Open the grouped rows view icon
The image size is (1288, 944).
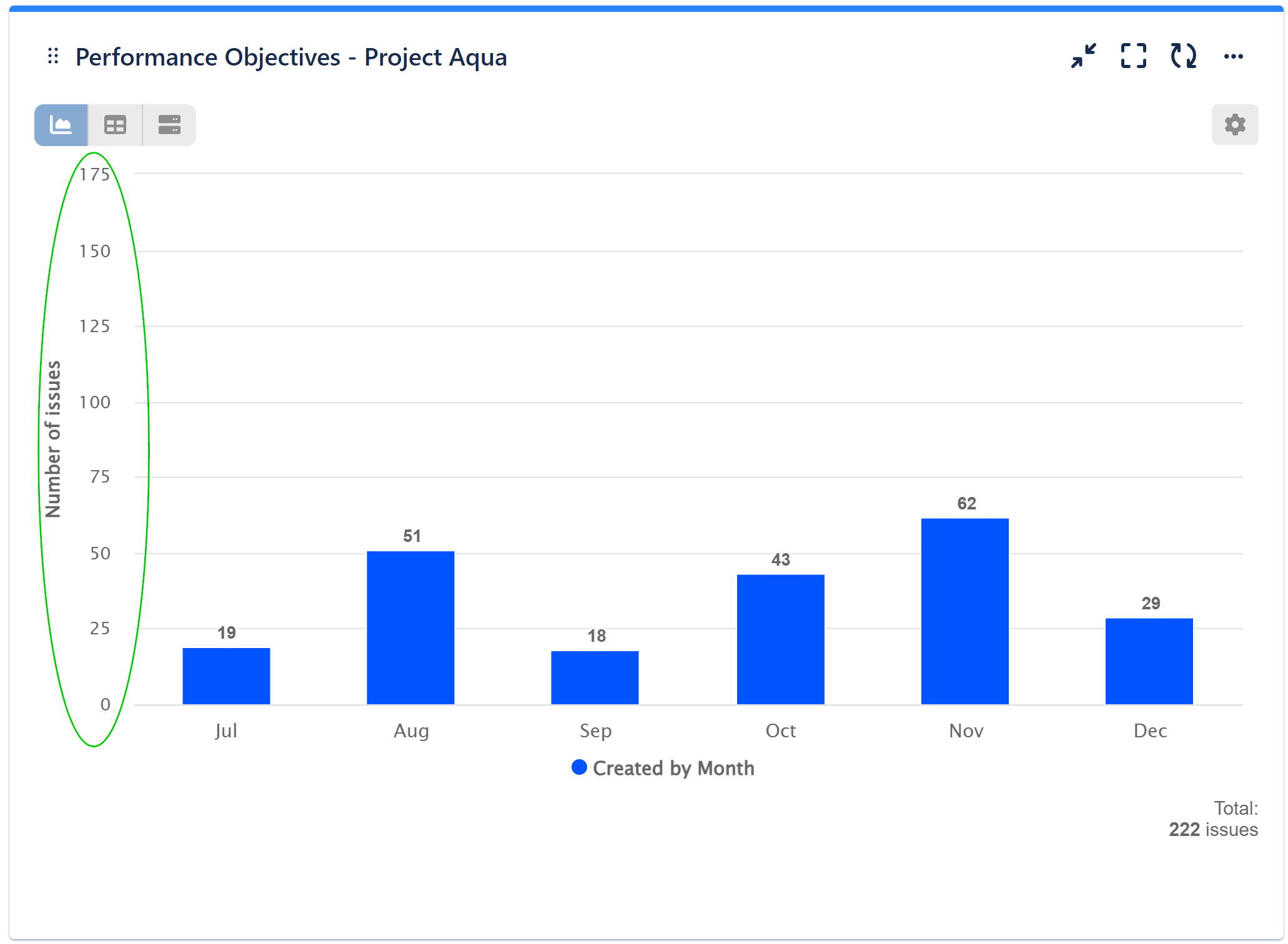(169, 124)
